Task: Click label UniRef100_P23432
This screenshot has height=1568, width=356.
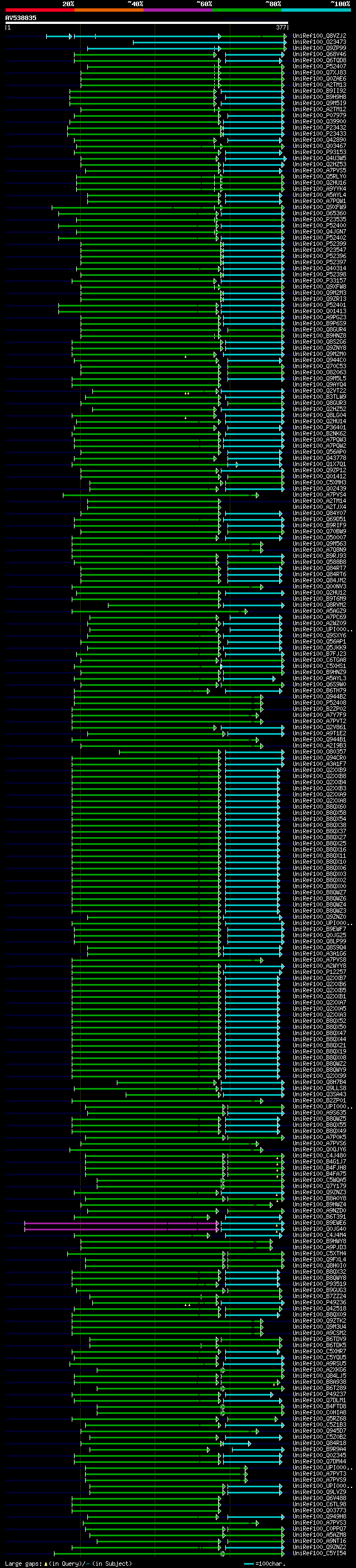Action: tap(319, 128)
